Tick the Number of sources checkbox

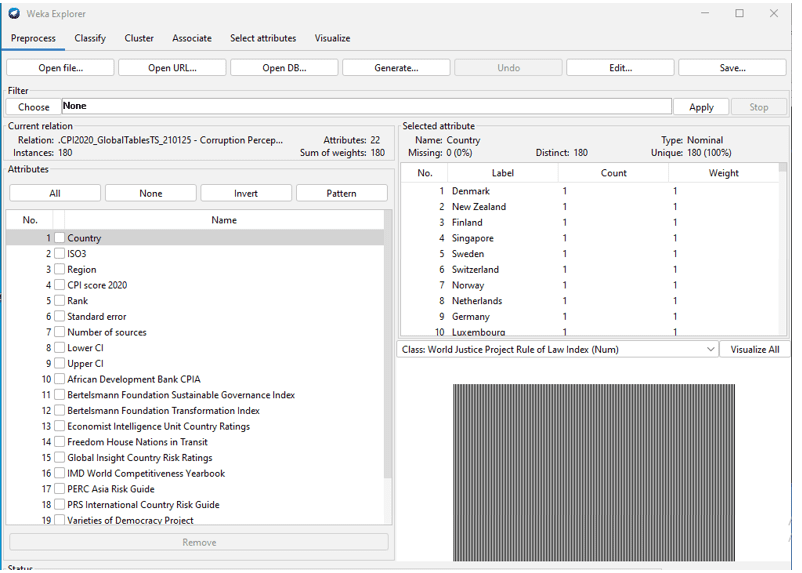[x=60, y=332]
